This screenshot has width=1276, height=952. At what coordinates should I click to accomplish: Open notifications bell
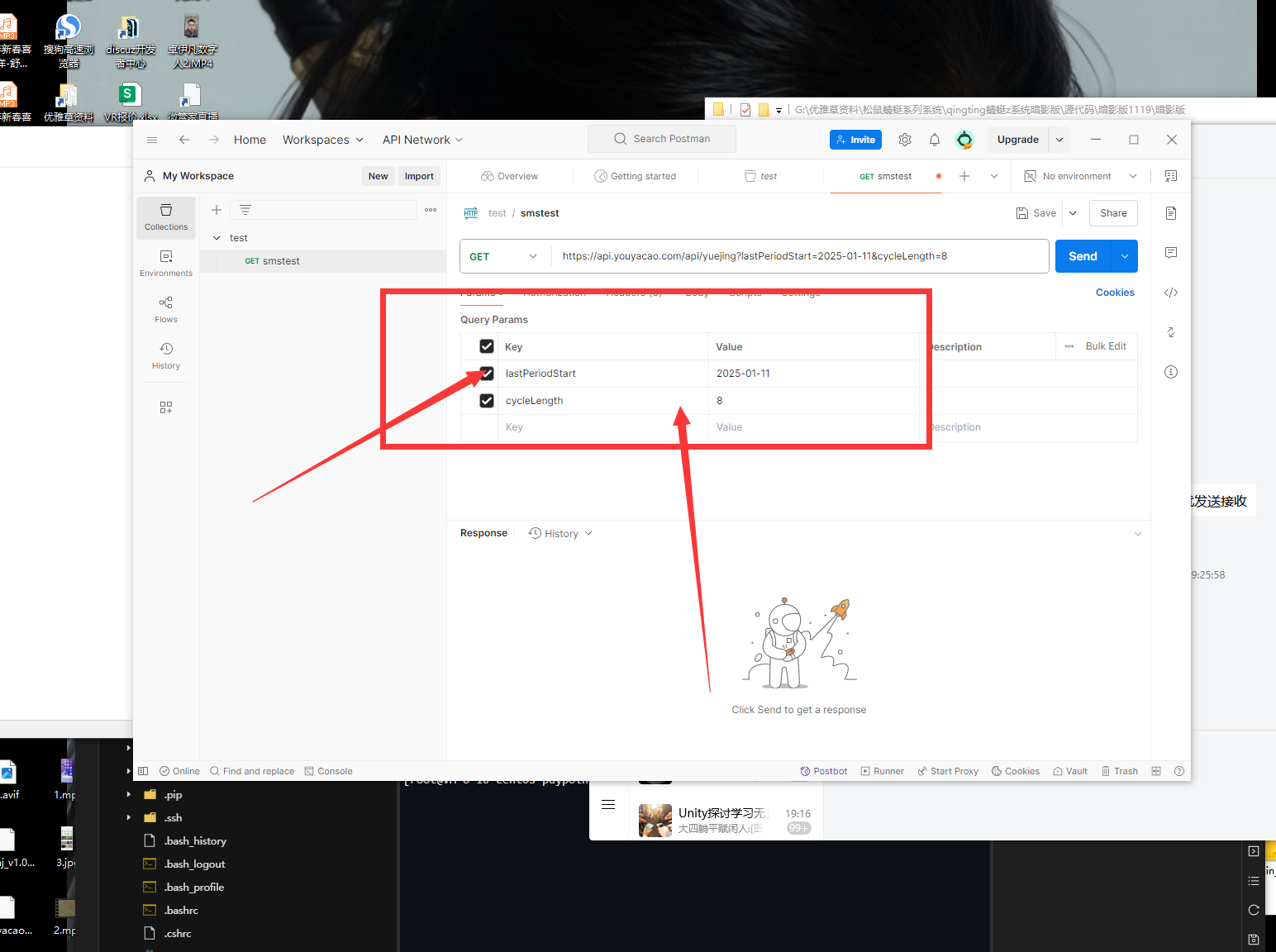(x=935, y=140)
